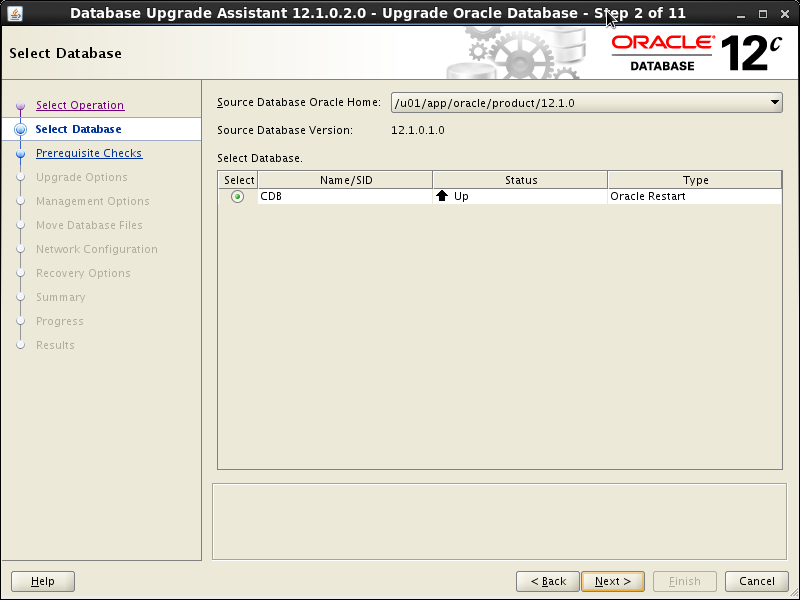Cancel the database upgrade wizard
This screenshot has width=800, height=600.
pyautogui.click(x=756, y=581)
